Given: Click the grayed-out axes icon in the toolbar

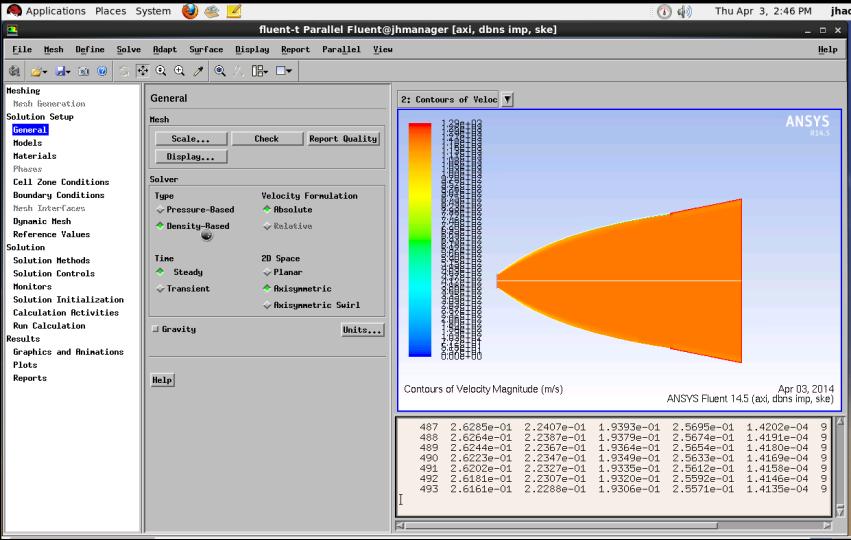Looking at the screenshot, I should [239, 71].
